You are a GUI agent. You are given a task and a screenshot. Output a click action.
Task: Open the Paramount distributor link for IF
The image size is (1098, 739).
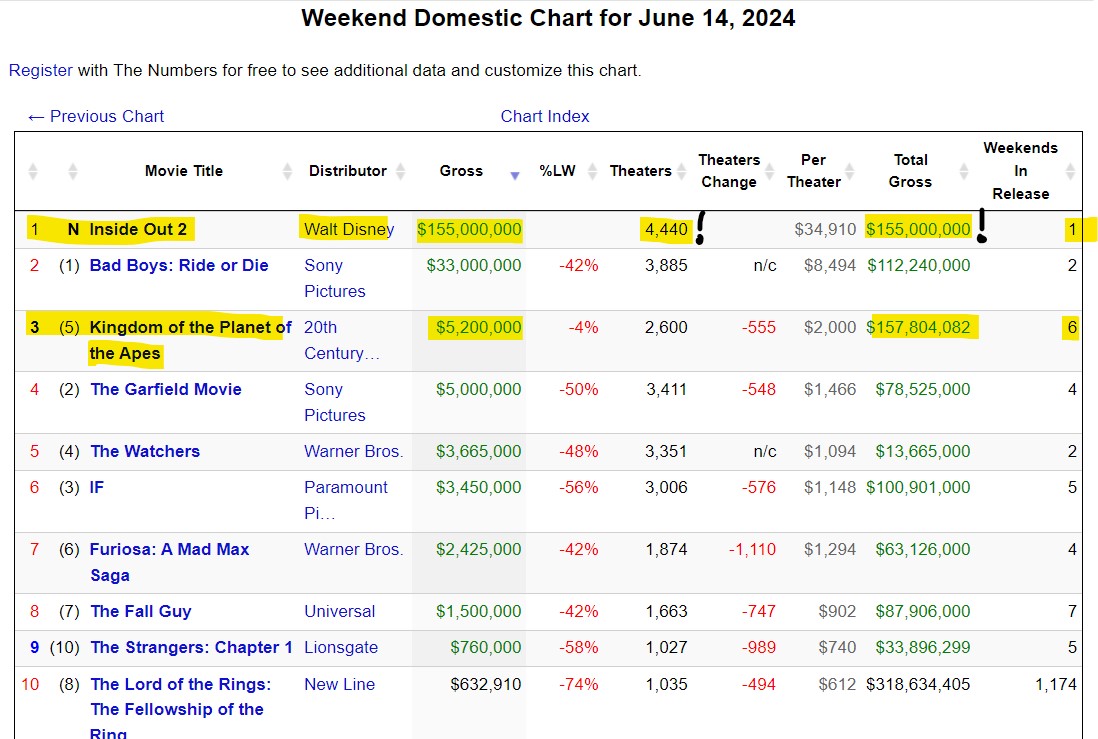pos(346,487)
